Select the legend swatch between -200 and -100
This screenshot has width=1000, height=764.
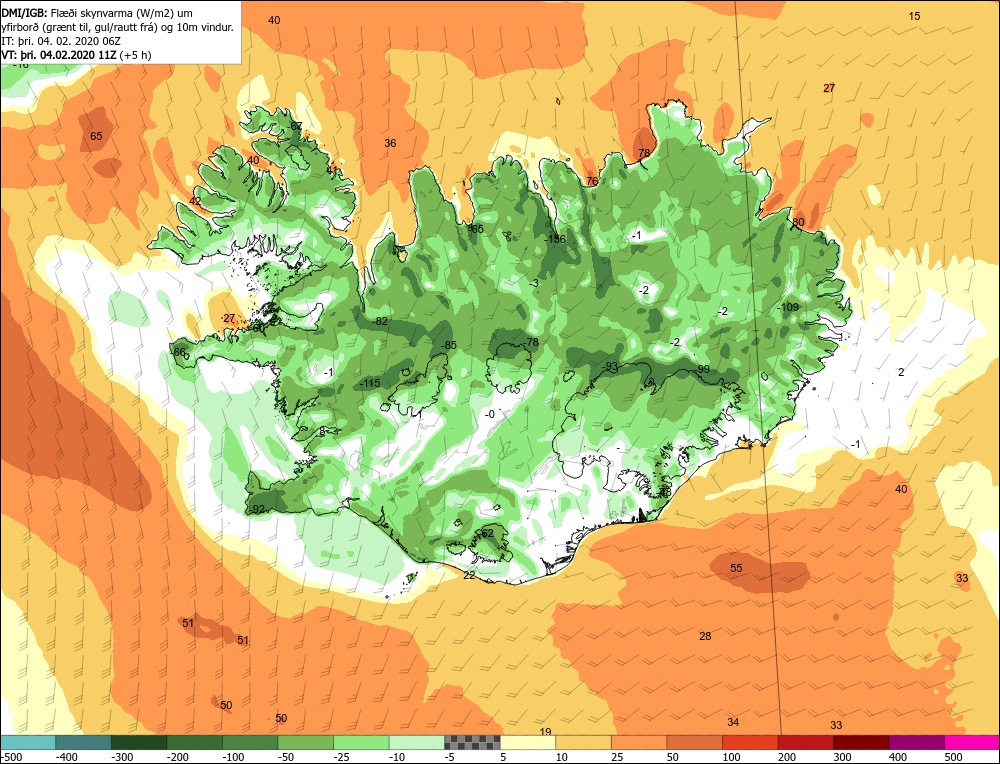pyautogui.click(x=195, y=742)
